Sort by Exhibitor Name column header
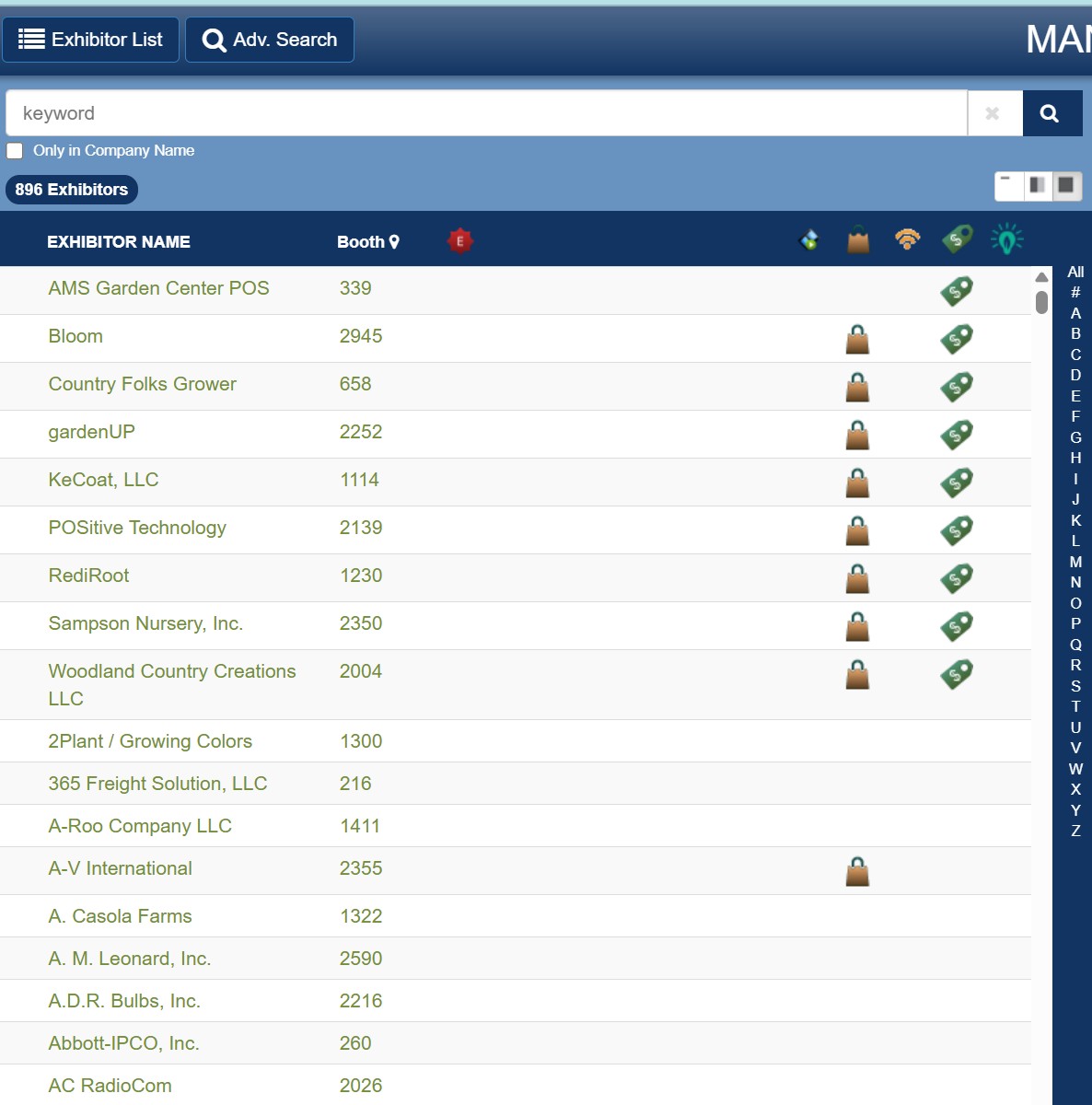The width and height of the screenshot is (1092, 1105). click(119, 242)
